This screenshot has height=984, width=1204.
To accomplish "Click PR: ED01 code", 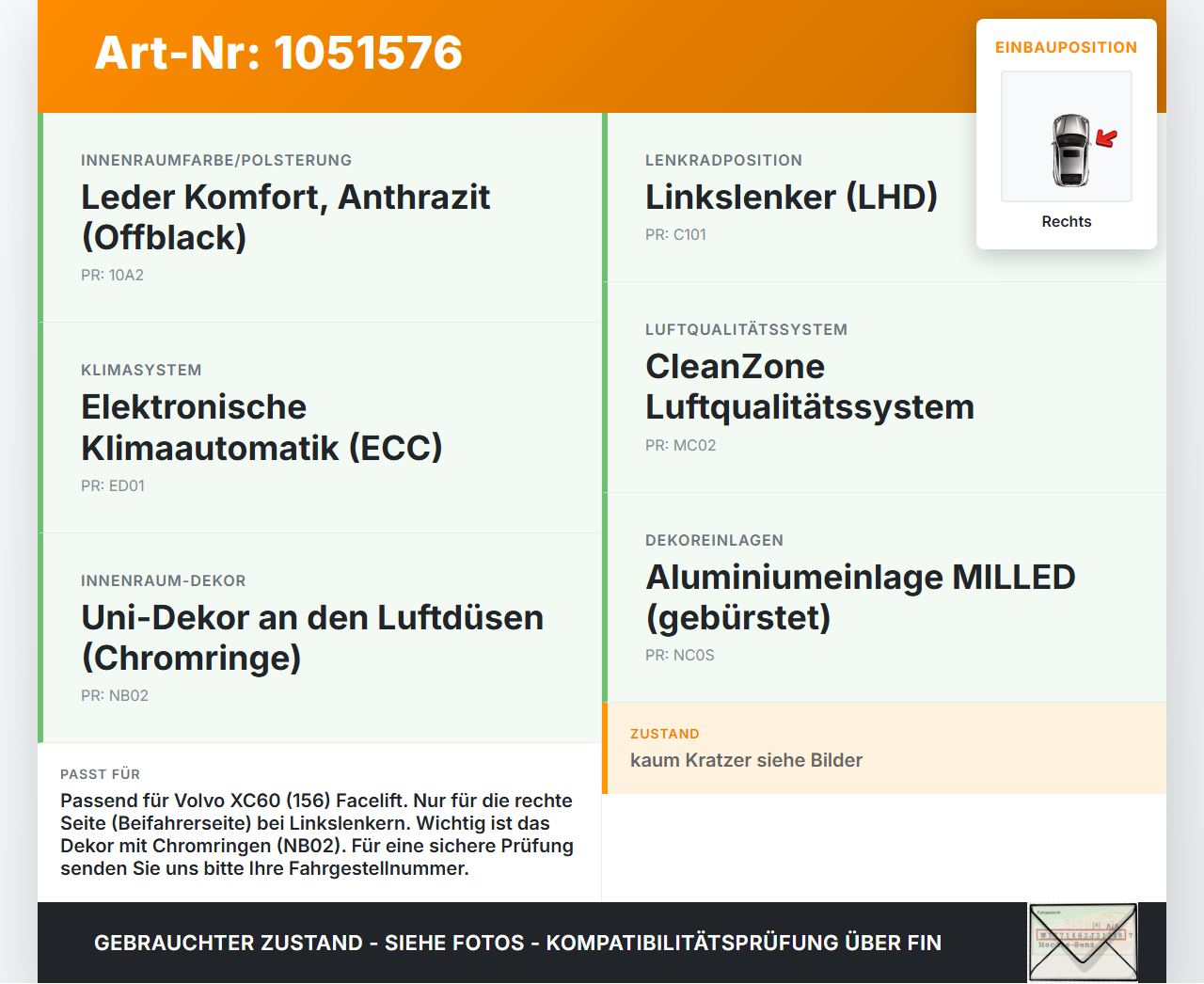I will coord(113,485).
